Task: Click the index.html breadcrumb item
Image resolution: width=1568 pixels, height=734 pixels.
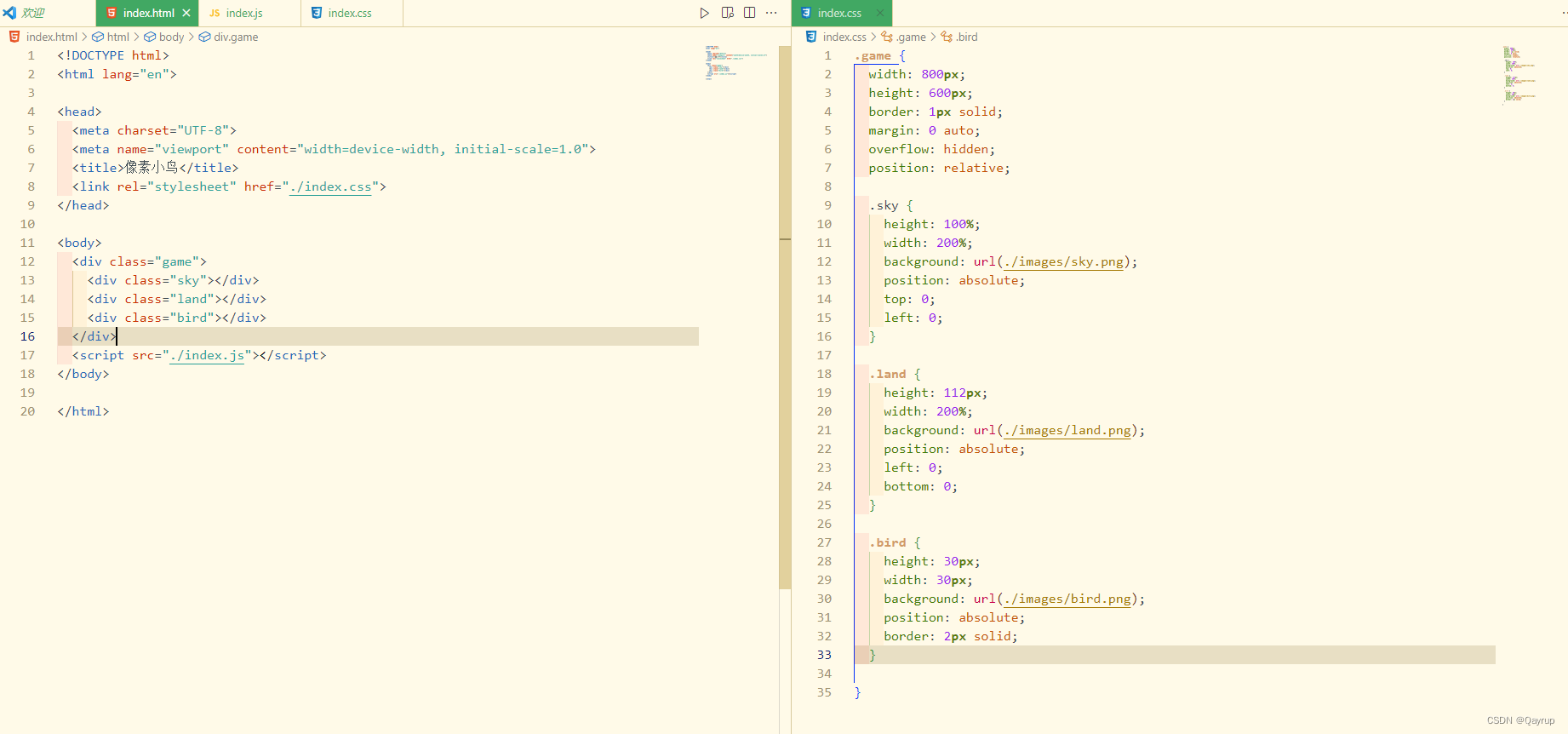Action: click(x=51, y=37)
